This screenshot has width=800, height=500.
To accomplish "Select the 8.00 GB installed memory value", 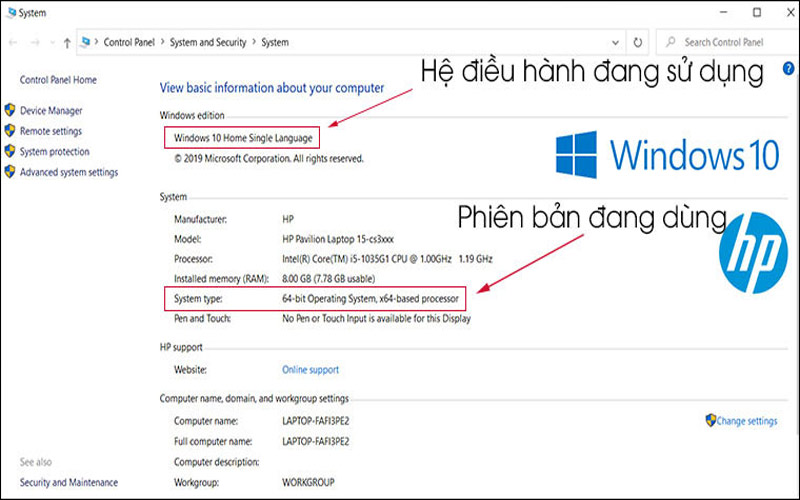I will (x=329, y=279).
